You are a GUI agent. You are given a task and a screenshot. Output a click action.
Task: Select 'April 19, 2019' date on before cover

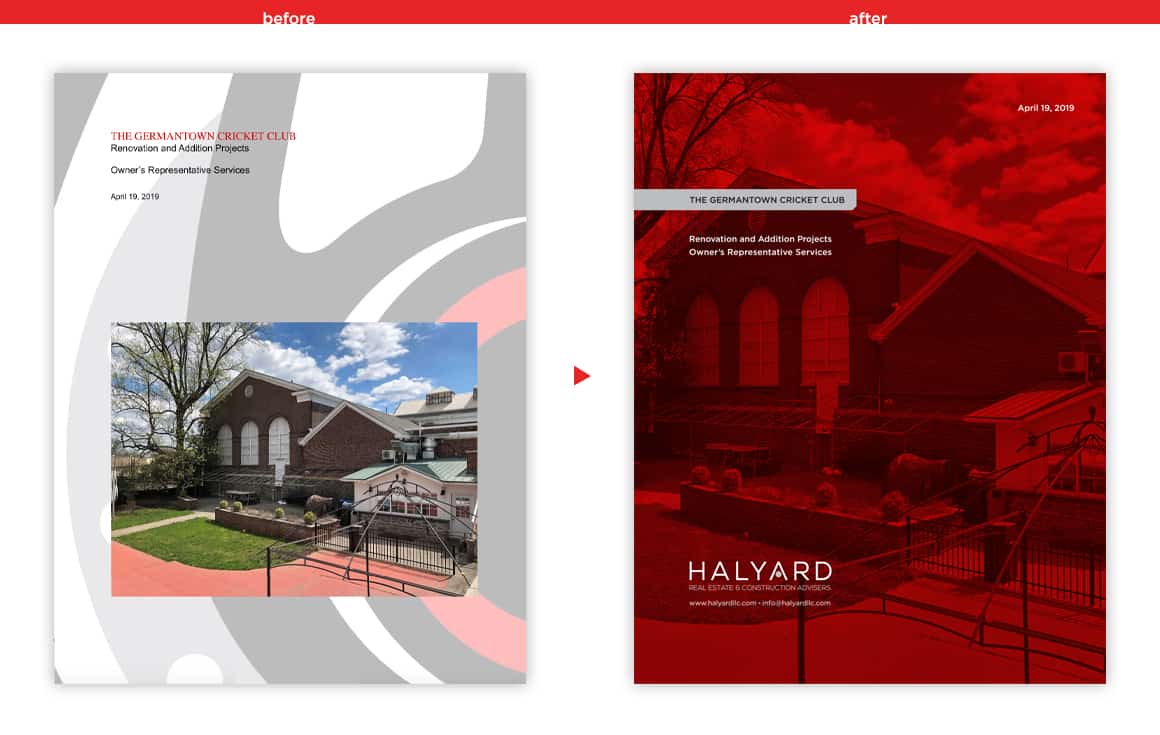[x=135, y=197]
